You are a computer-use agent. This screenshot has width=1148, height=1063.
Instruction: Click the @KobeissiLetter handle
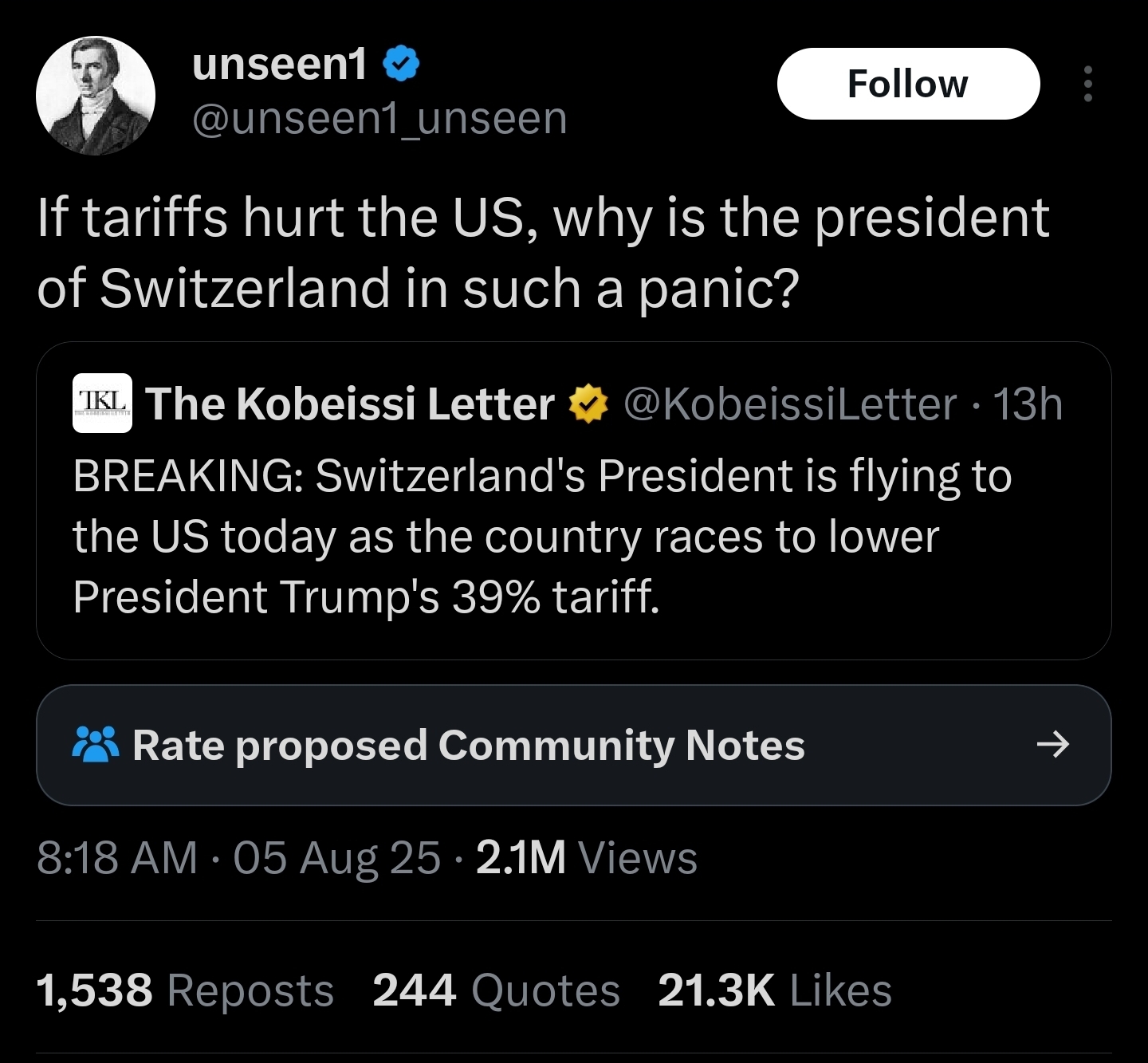(789, 404)
